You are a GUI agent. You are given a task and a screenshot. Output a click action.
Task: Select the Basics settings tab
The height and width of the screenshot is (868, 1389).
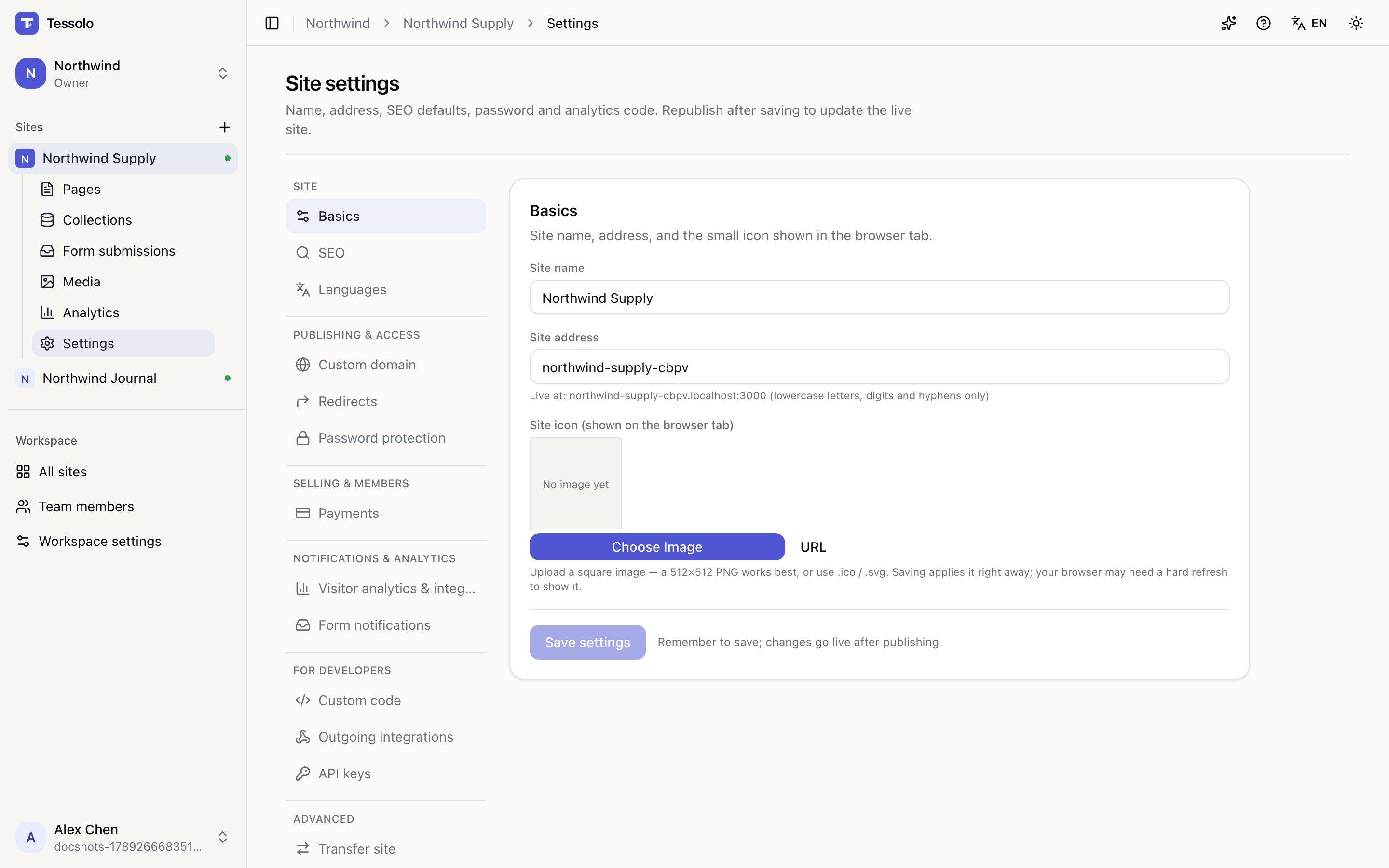click(386, 216)
